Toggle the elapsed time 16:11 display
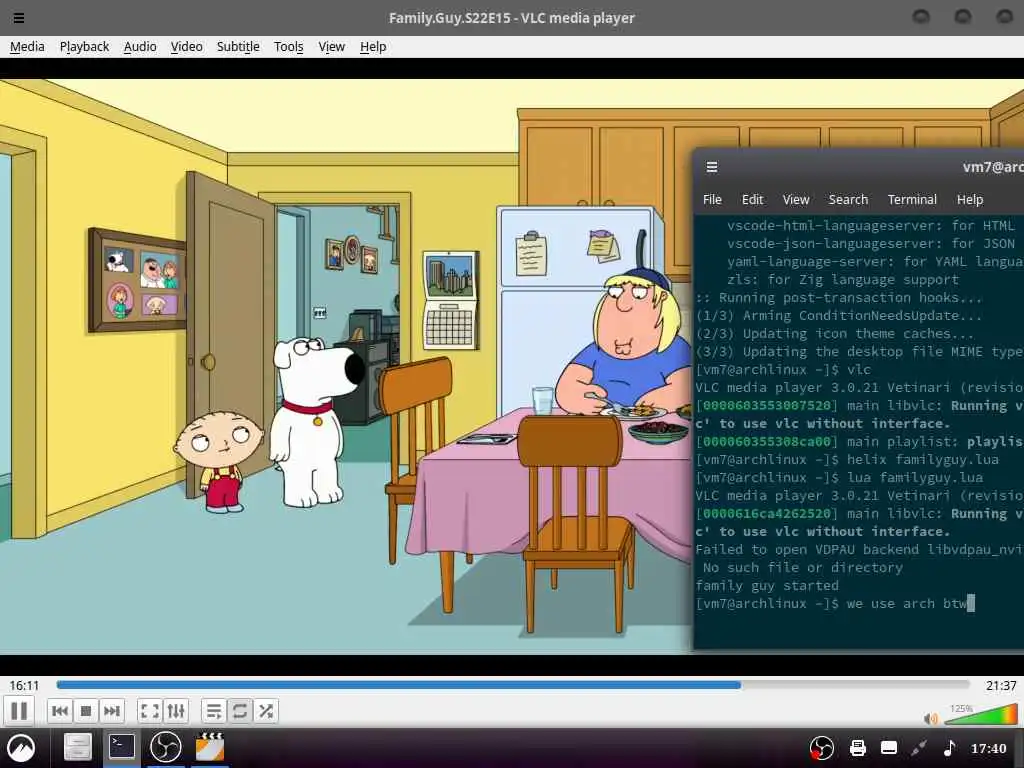The width and height of the screenshot is (1024, 768). point(24,685)
